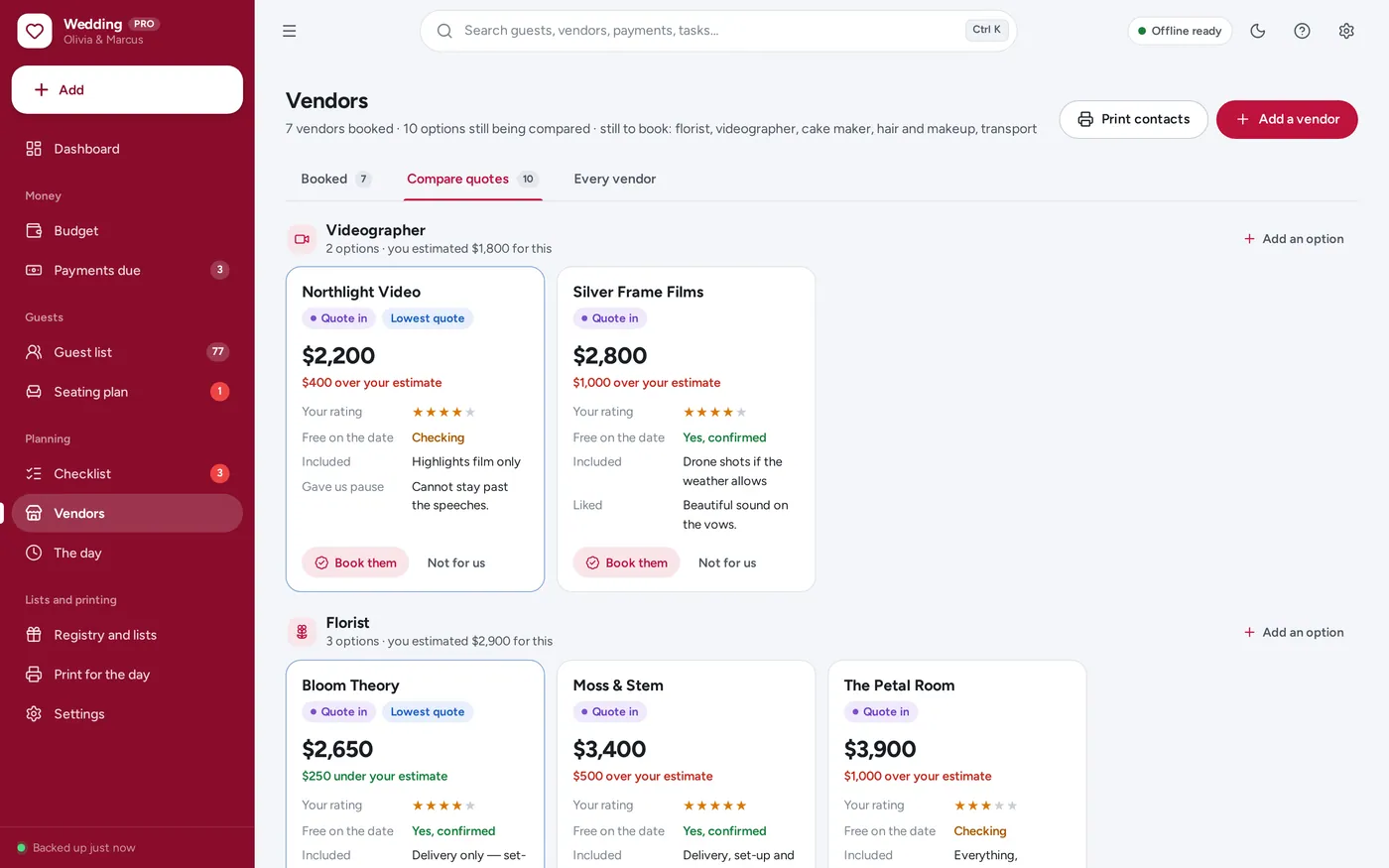Click the Registry and lists gift icon
This screenshot has width=1389, height=868.
click(x=34, y=635)
